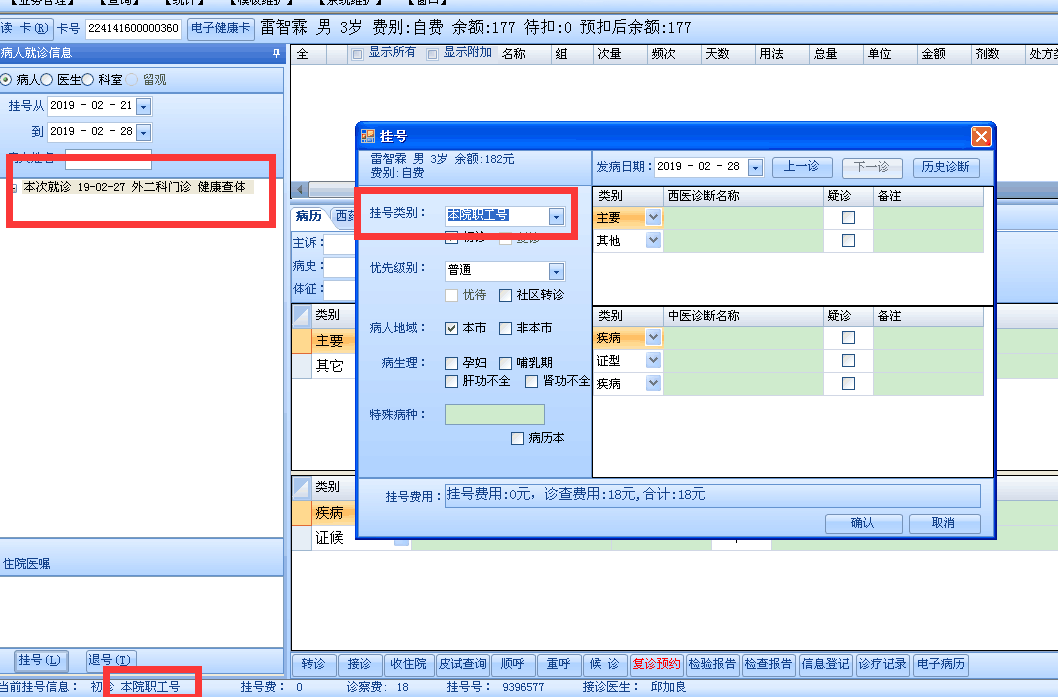Image resolution: width=1058 pixels, height=697 pixels.
Task: Click the 皮试查询 toolbar button
Action: [463, 664]
